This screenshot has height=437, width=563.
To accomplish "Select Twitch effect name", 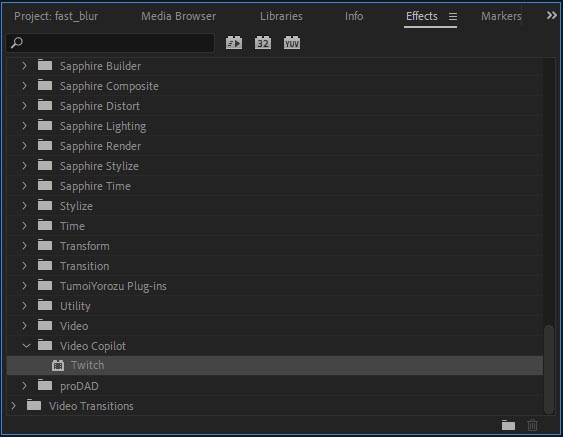I will coord(88,365).
